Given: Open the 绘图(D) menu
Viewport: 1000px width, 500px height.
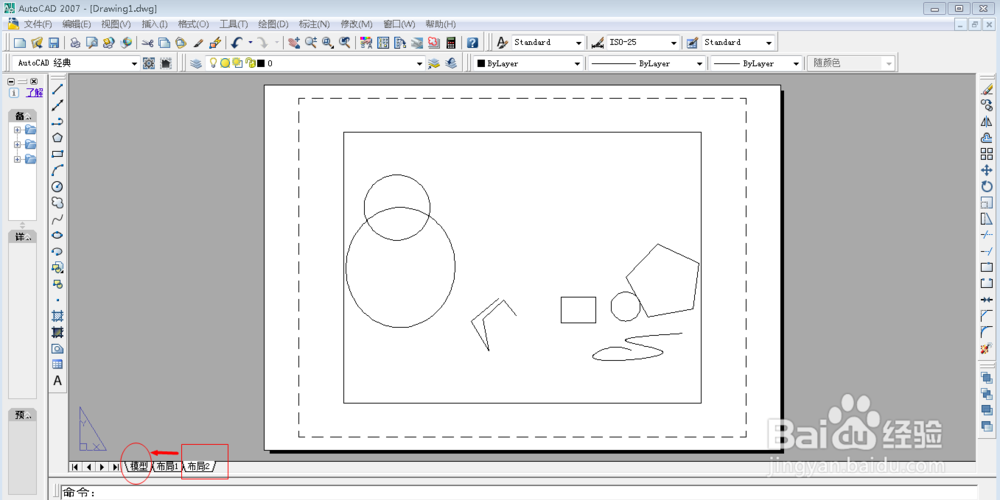Looking at the screenshot, I should (x=274, y=24).
